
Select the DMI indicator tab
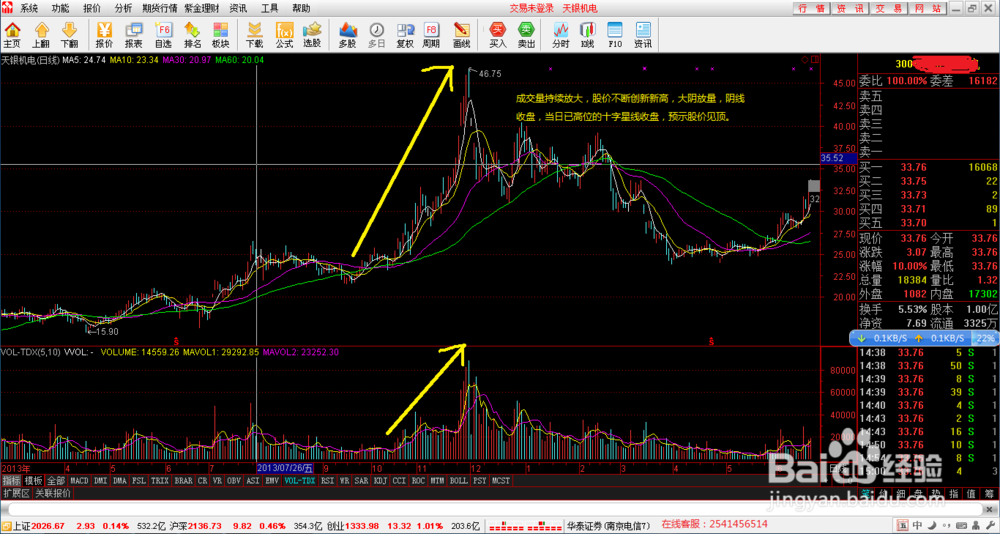(101, 480)
